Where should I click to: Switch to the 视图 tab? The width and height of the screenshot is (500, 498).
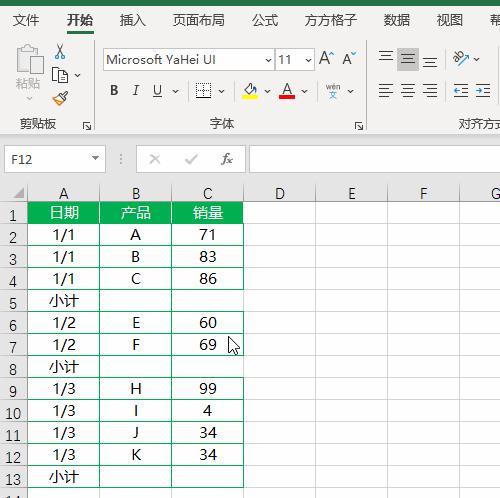(x=450, y=20)
